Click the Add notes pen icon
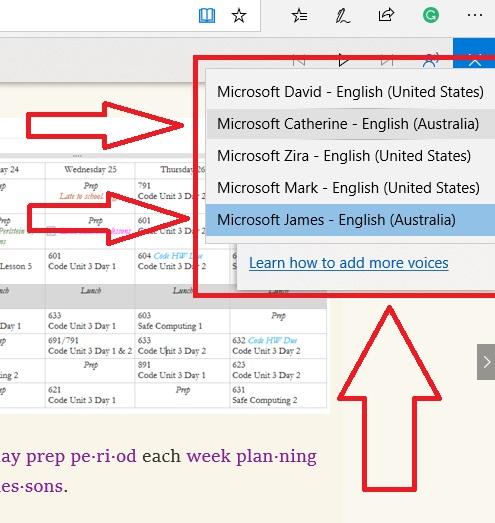The image size is (495, 523). click(343, 15)
